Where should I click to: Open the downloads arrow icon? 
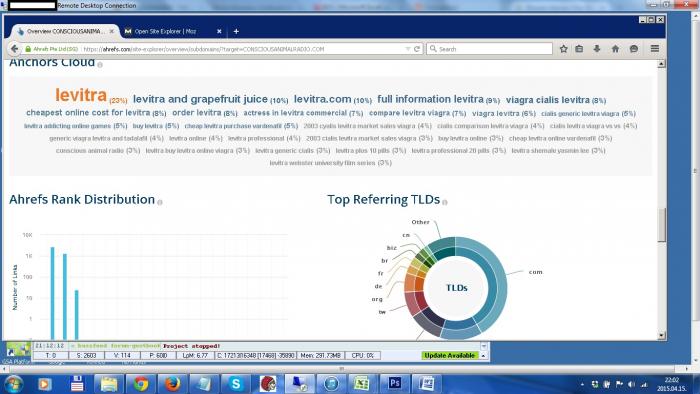[x=597, y=49]
